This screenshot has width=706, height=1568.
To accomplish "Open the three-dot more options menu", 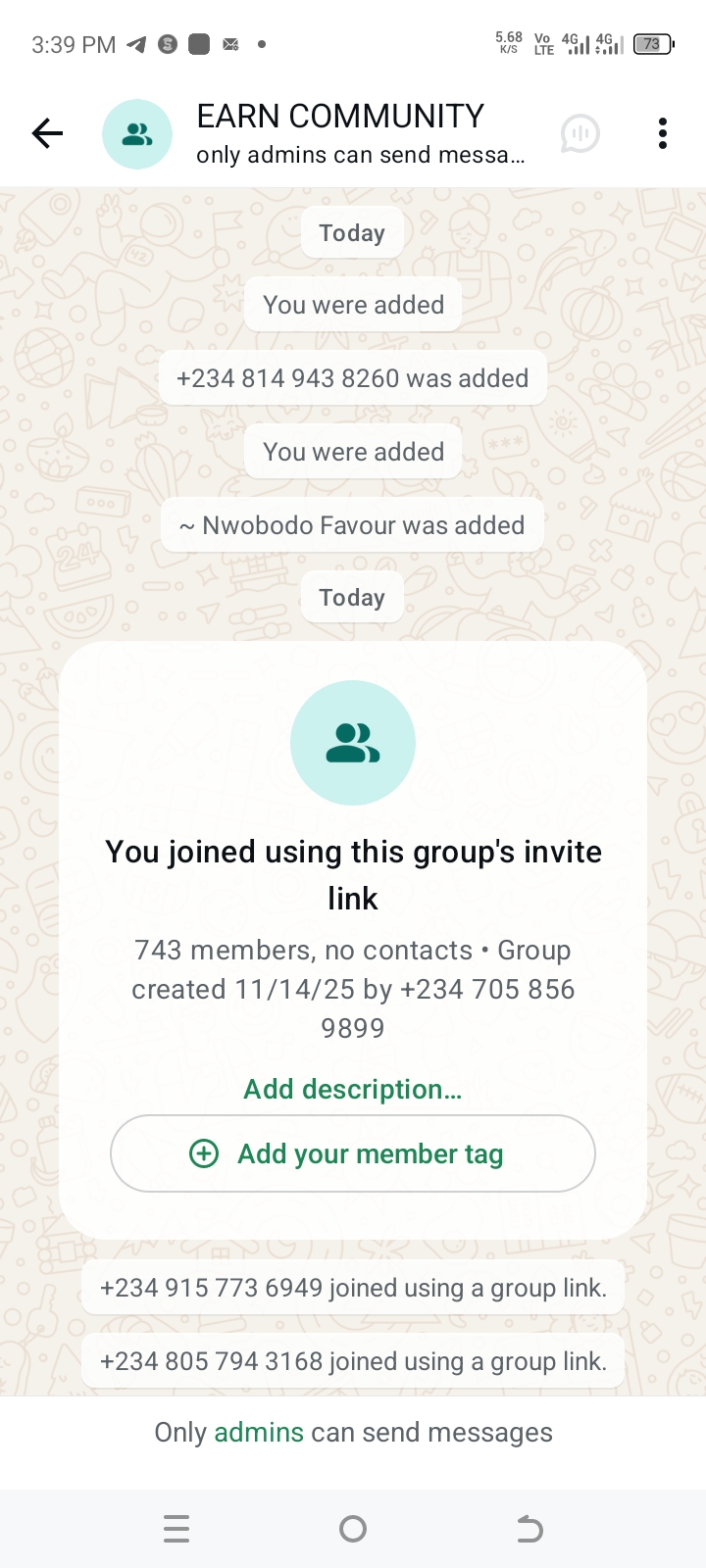I will (x=663, y=133).
